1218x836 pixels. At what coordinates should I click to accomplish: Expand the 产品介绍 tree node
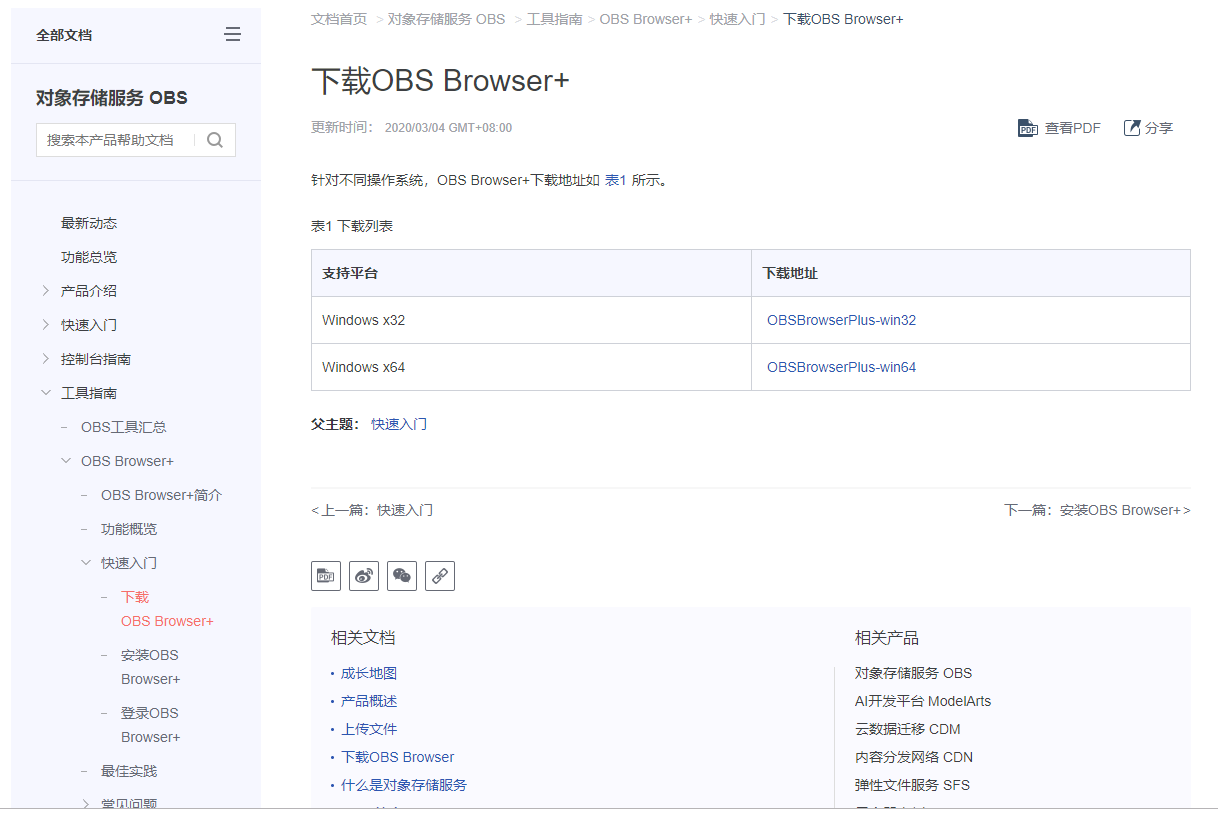(46, 291)
